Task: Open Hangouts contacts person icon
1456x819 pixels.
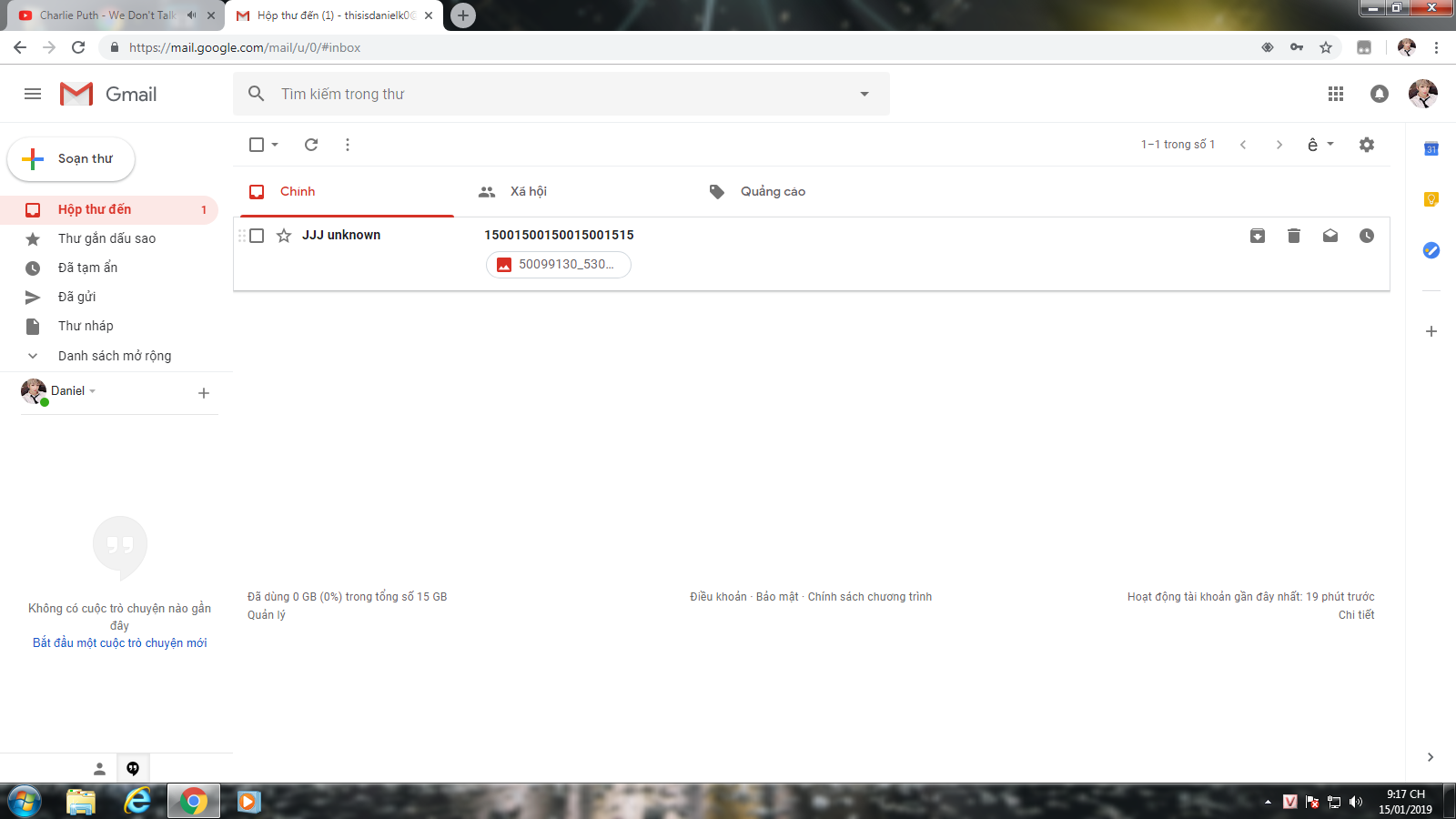Action: pos(100,769)
